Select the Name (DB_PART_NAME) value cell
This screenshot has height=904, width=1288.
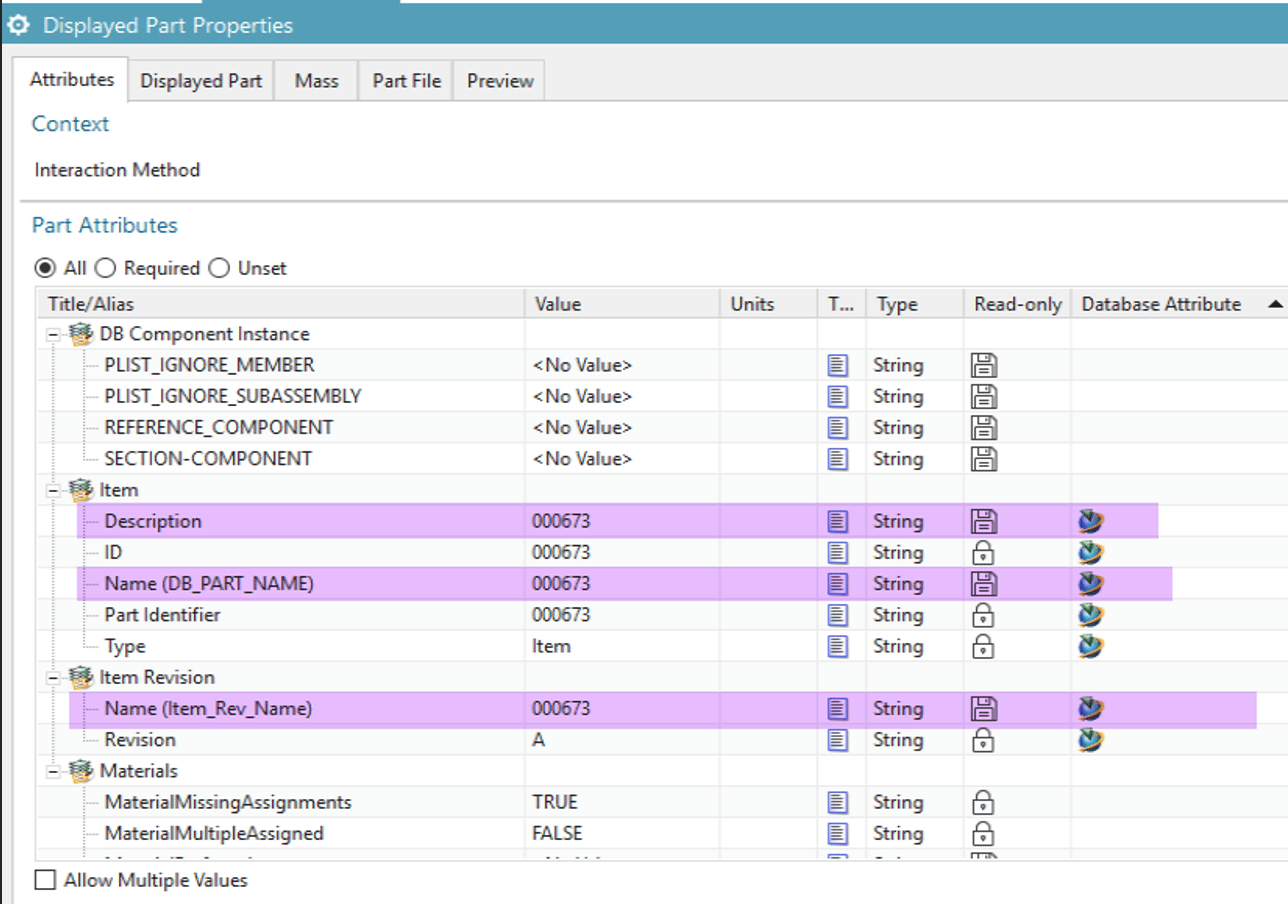click(x=622, y=583)
